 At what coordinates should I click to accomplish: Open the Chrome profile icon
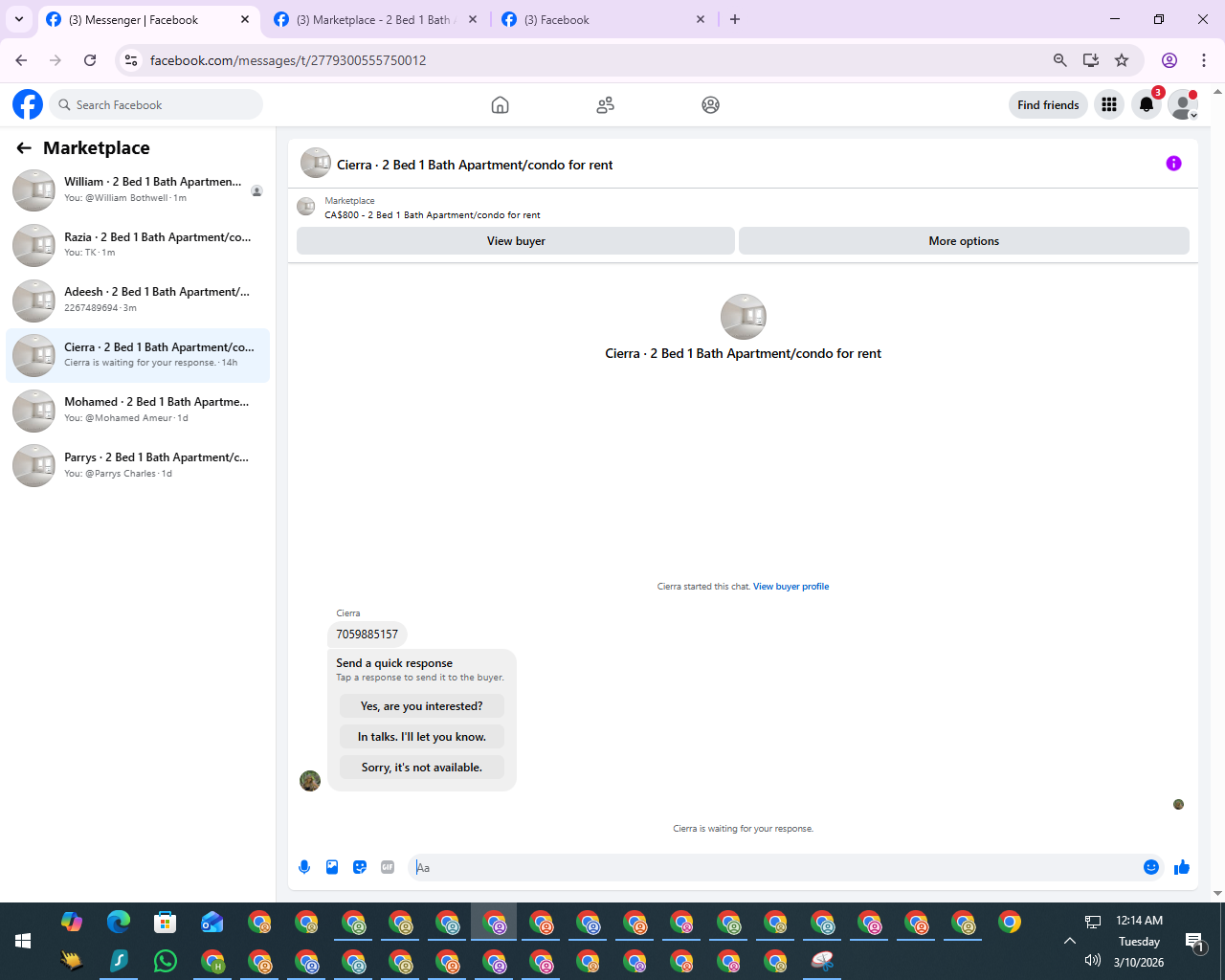[x=1169, y=60]
